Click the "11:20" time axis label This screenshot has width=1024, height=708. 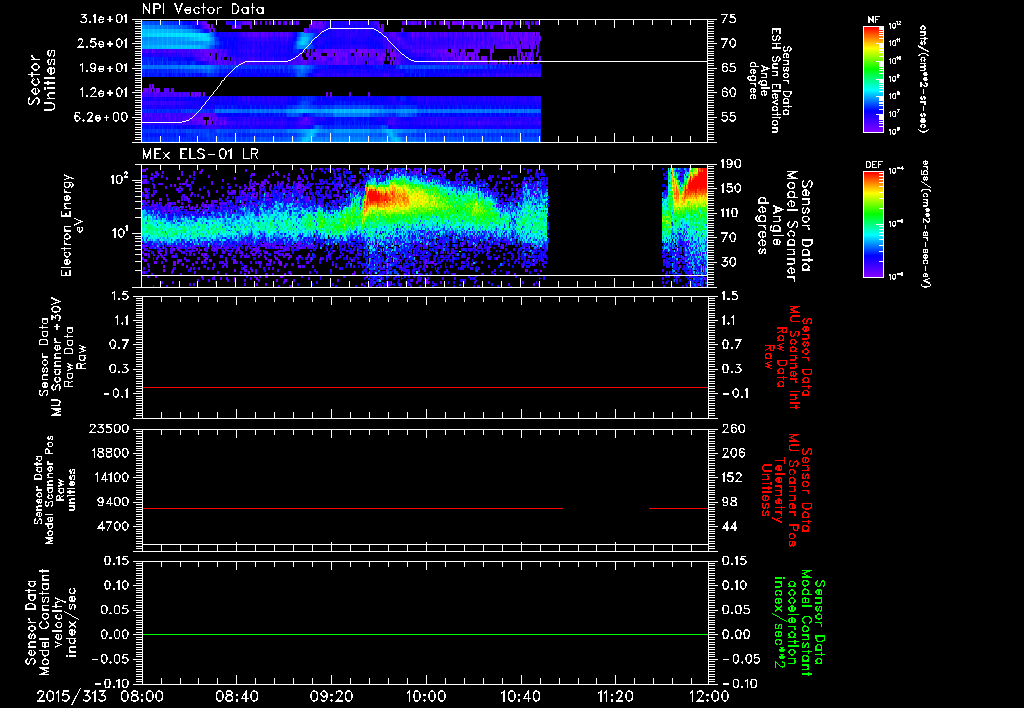(615, 696)
